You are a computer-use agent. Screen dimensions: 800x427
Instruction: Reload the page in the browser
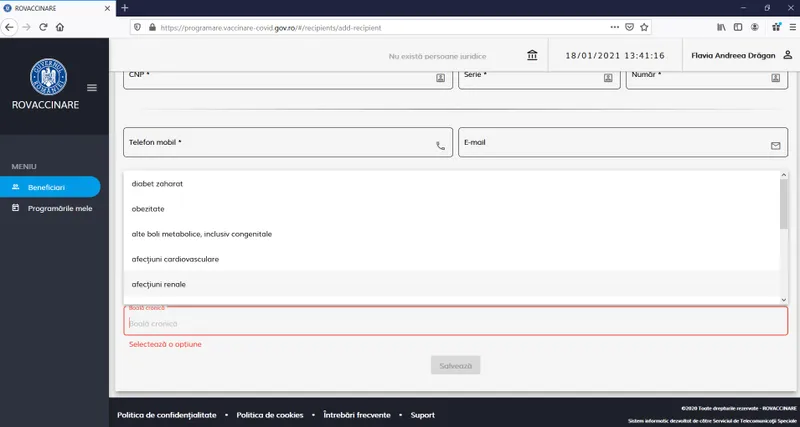pyautogui.click(x=43, y=27)
